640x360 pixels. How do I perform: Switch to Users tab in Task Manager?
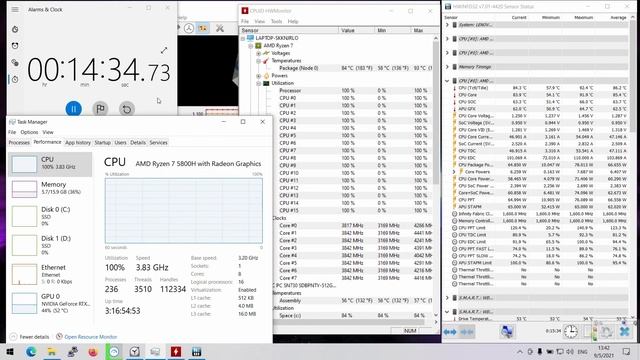[x=120, y=142]
